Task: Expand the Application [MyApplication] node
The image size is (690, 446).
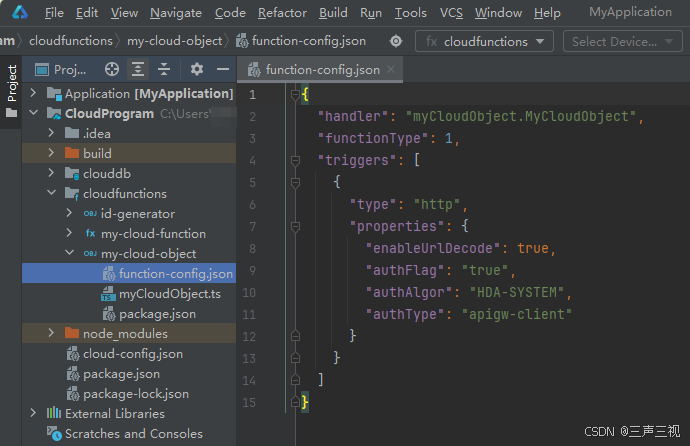Action: click(x=33, y=92)
